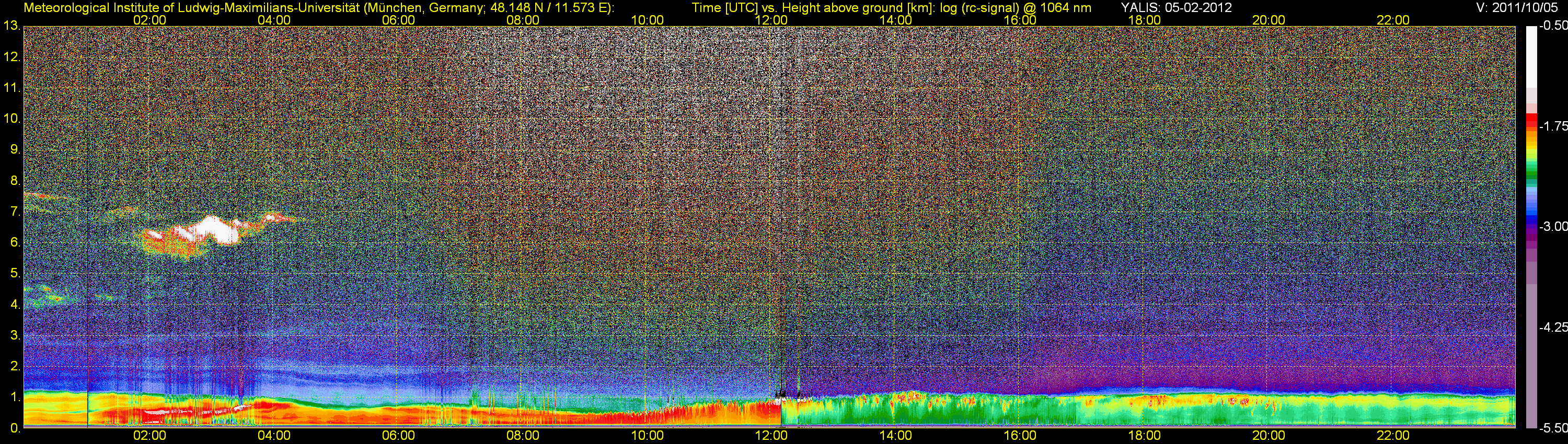Click the "-0.50" colorbar scale value
This screenshot has width=1568, height=444.
(x=1553, y=26)
